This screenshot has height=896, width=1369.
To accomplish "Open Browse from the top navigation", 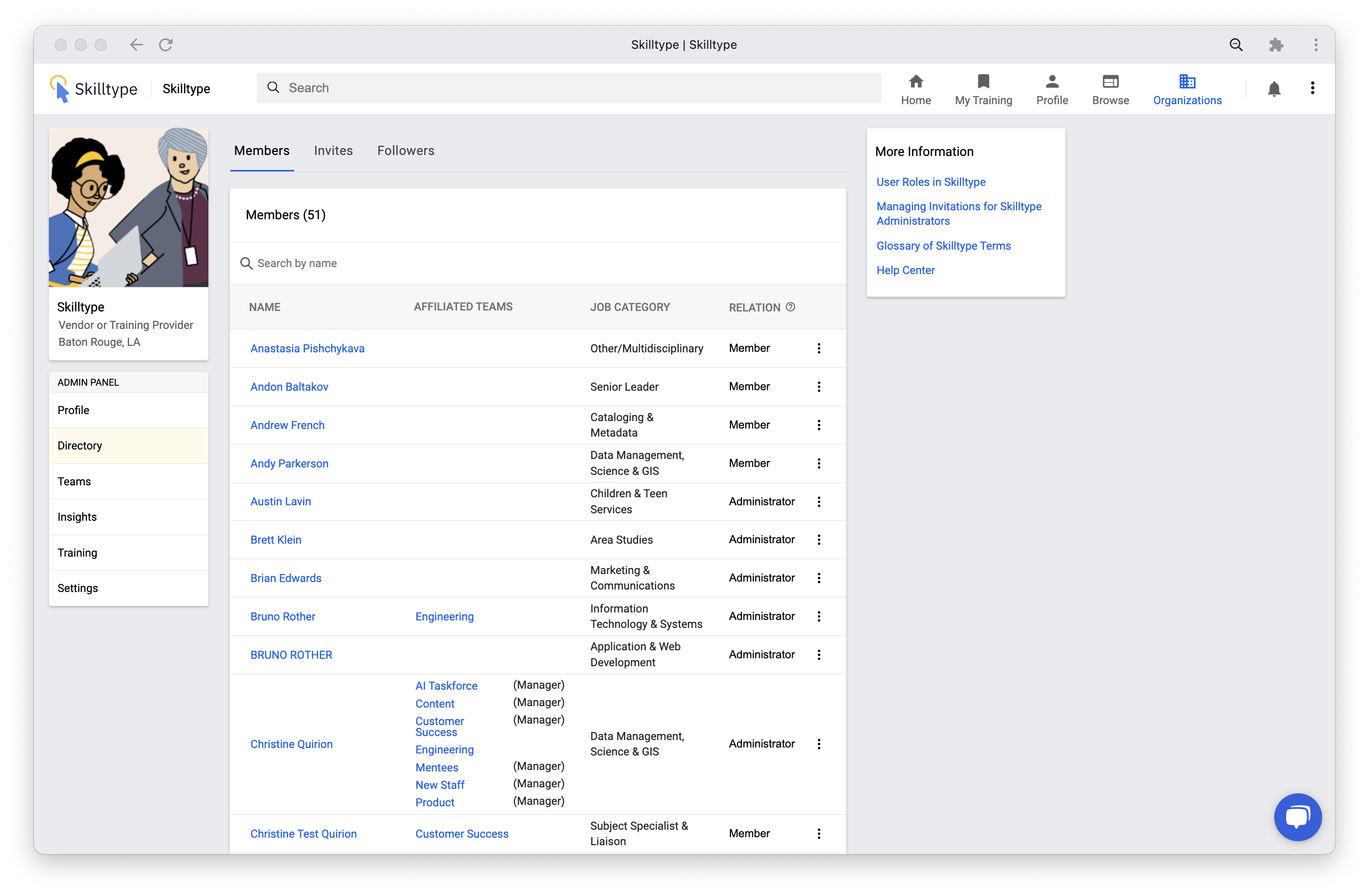I will coord(1110,90).
